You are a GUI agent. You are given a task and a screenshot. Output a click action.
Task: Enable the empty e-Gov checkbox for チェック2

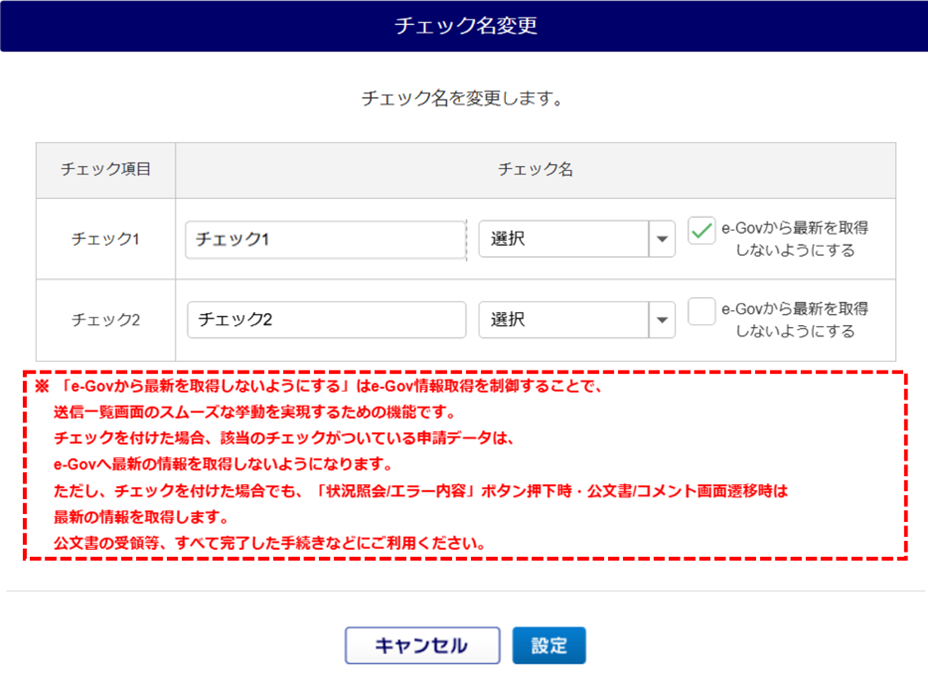point(701,311)
